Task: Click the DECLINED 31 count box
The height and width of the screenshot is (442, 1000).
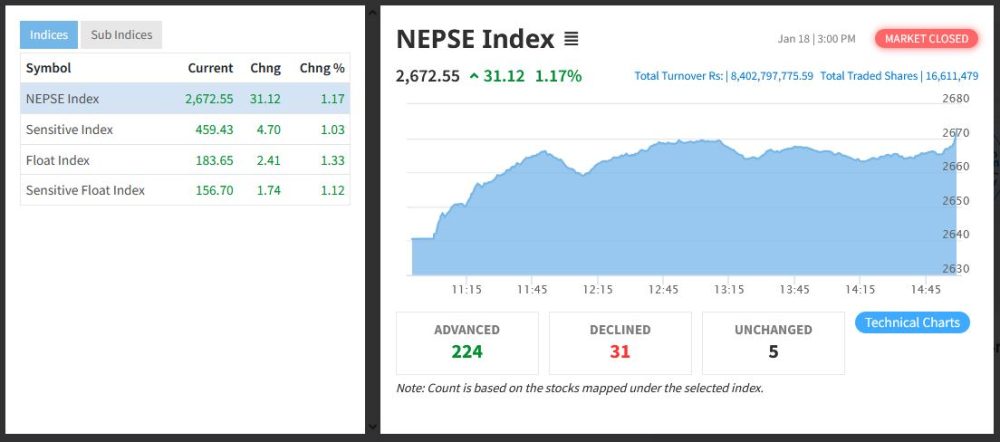Action: tap(620, 342)
